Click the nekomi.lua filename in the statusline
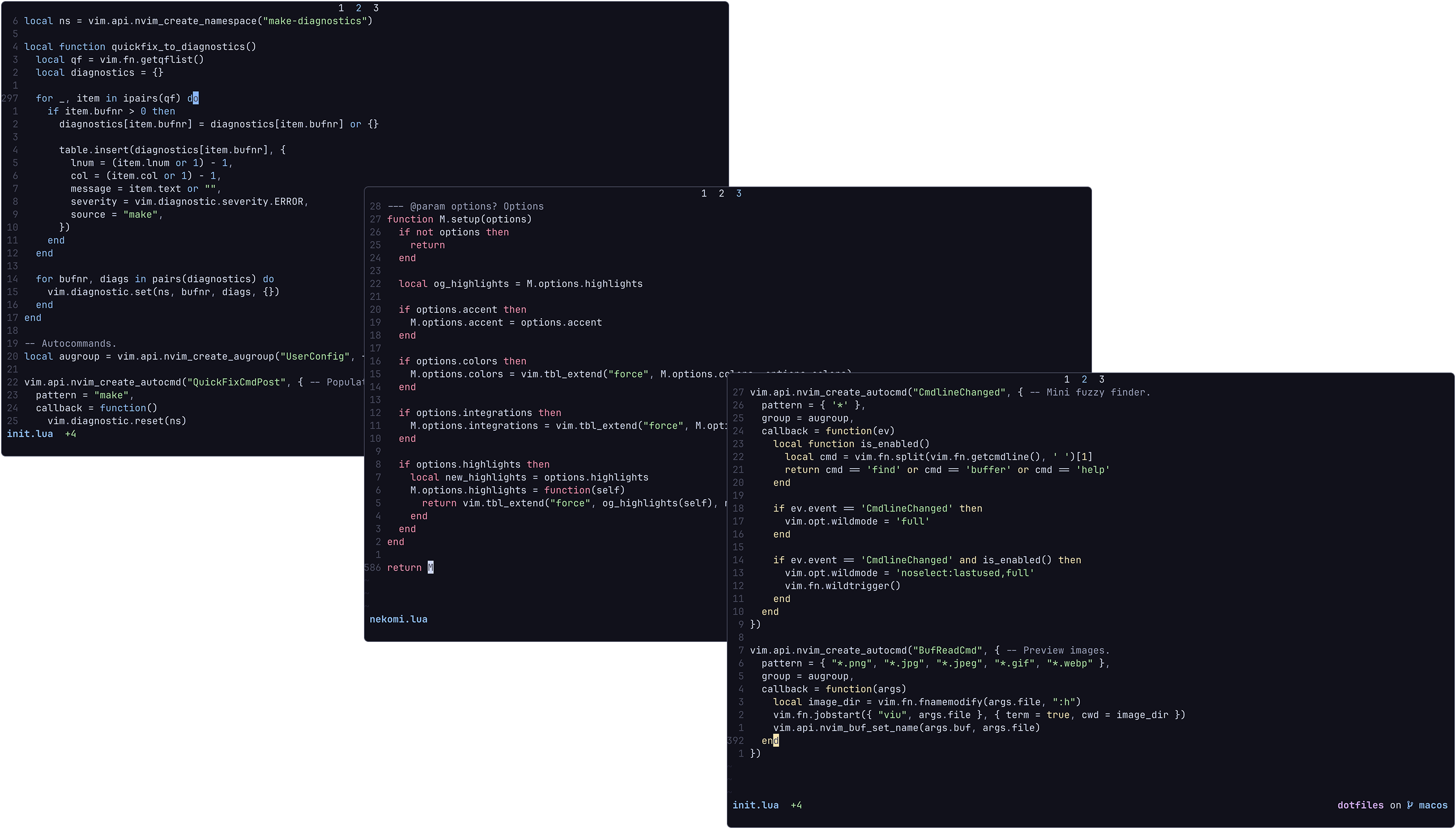This screenshot has height=829, width=1456. pos(398,619)
